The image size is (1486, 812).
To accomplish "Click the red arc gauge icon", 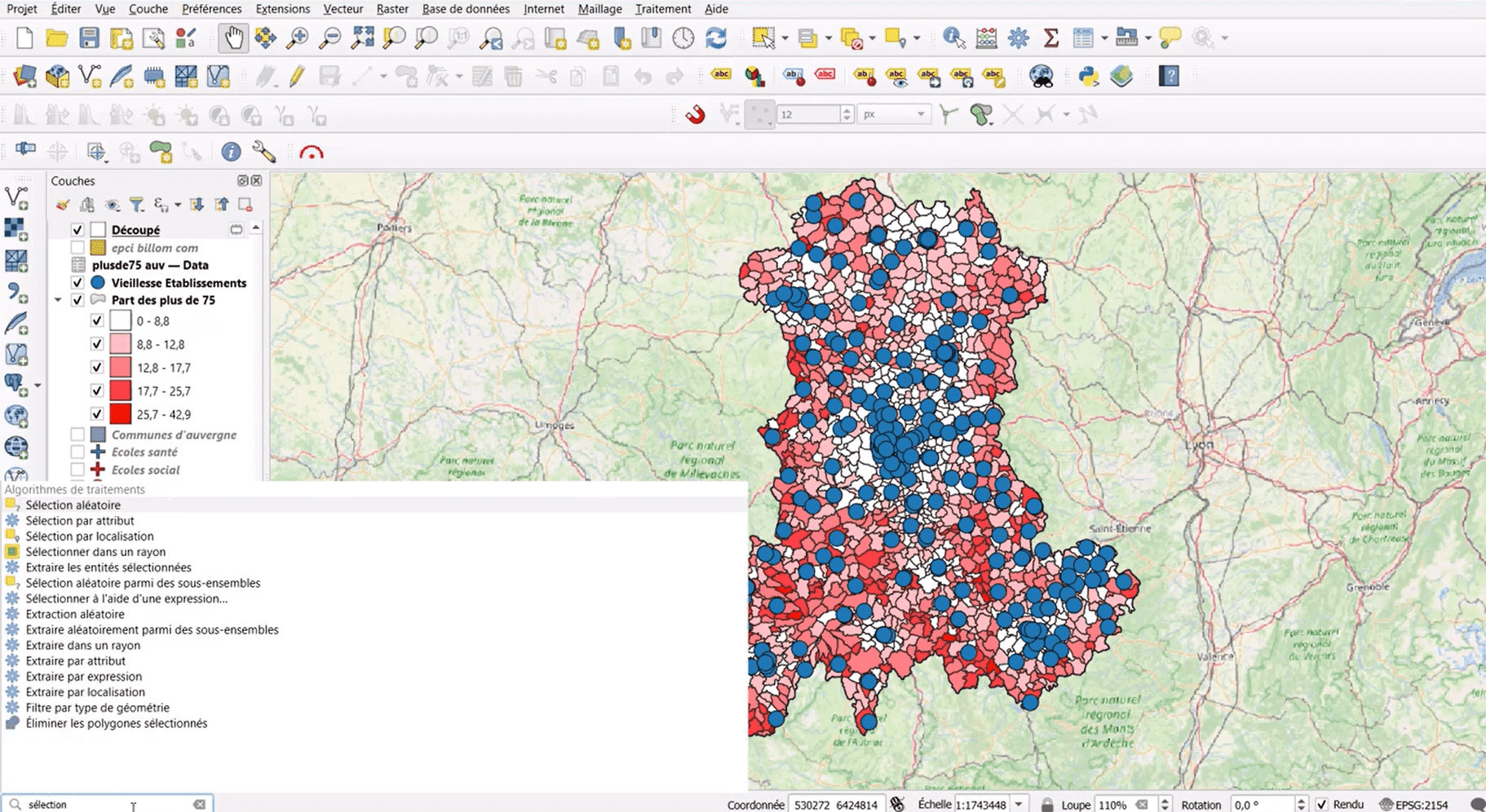I will (x=312, y=152).
